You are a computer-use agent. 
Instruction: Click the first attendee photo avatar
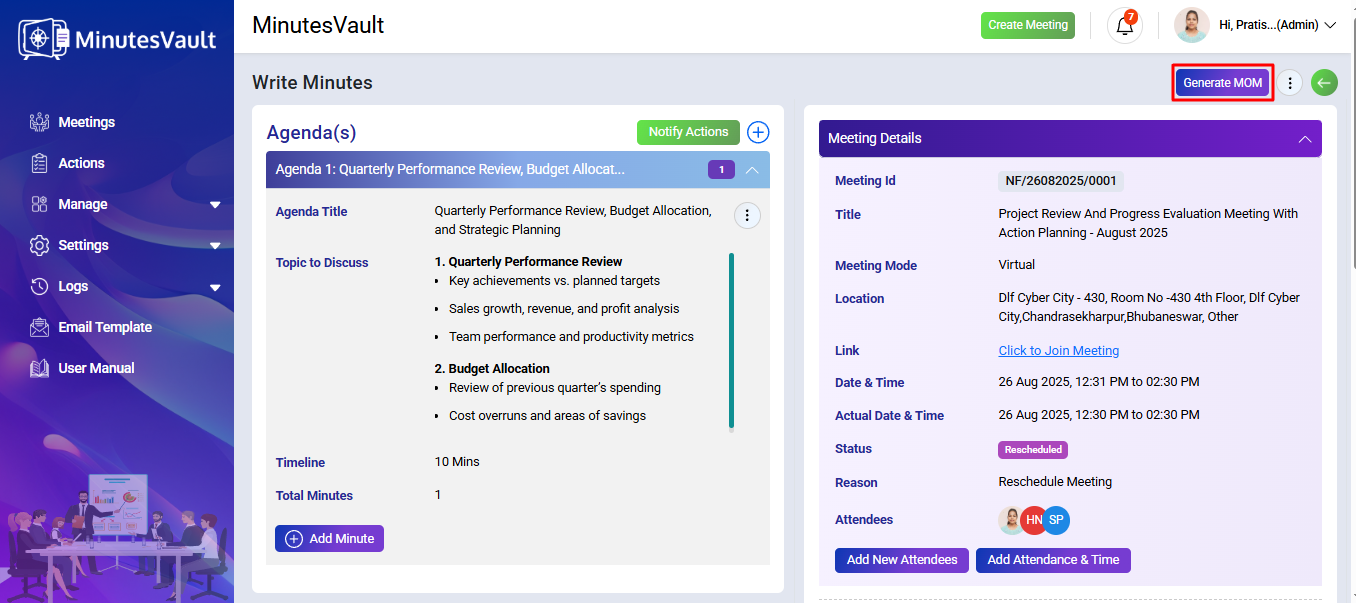1011,520
